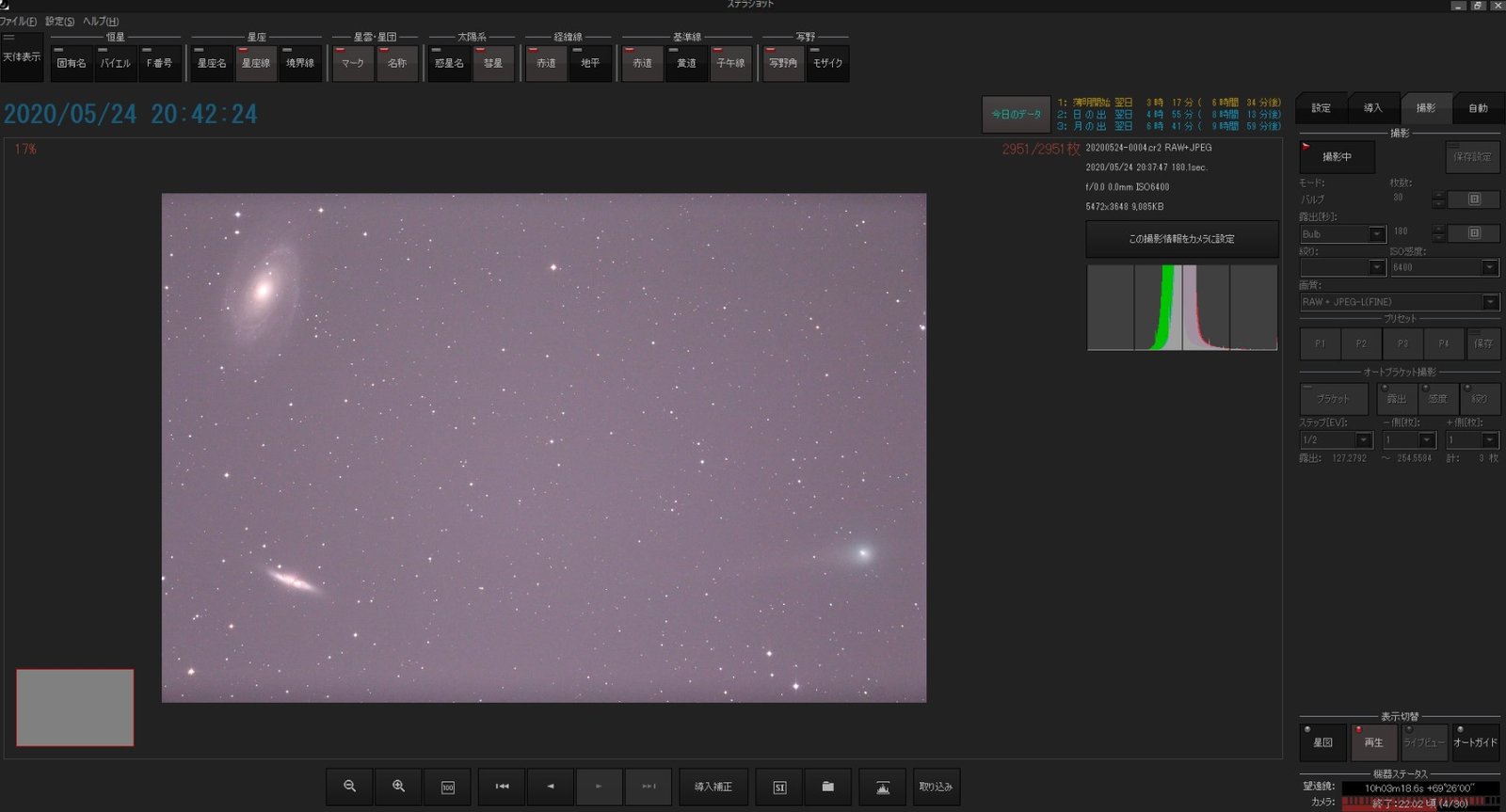Jump to the first image in playback

503,787
